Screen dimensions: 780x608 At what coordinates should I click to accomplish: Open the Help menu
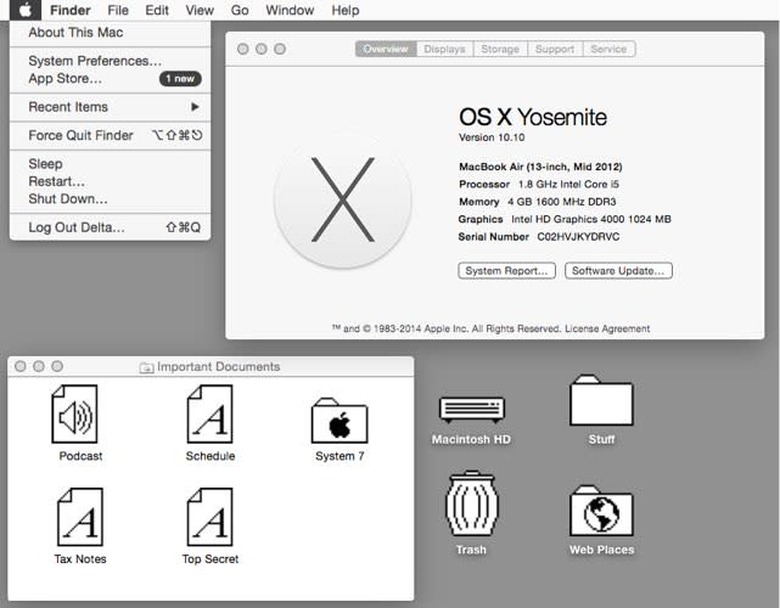click(x=345, y=10)
